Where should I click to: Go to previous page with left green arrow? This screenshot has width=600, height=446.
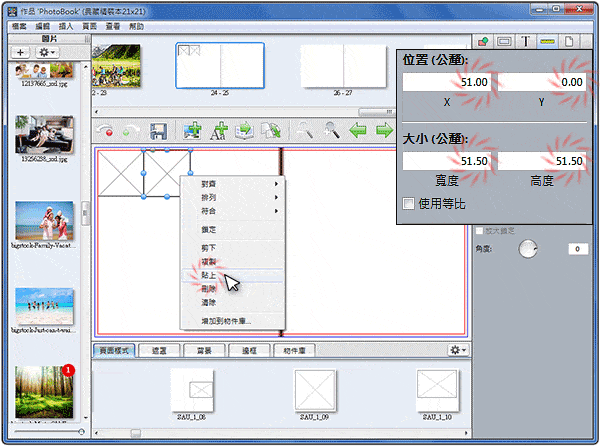point(357,131)
